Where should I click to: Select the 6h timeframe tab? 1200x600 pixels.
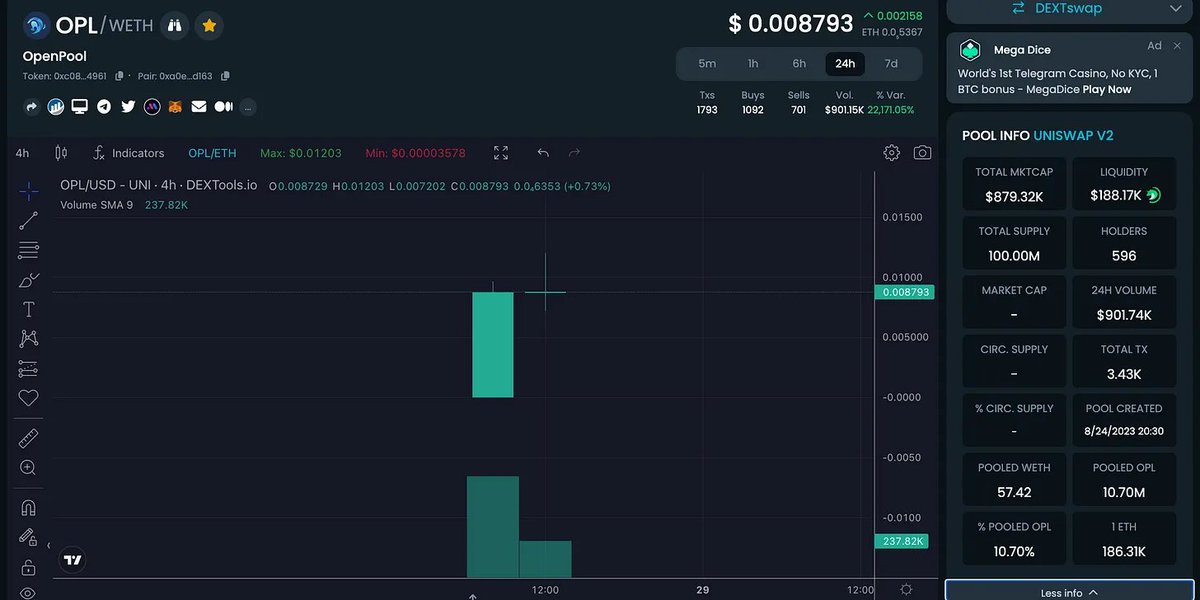tap(799, 63)
